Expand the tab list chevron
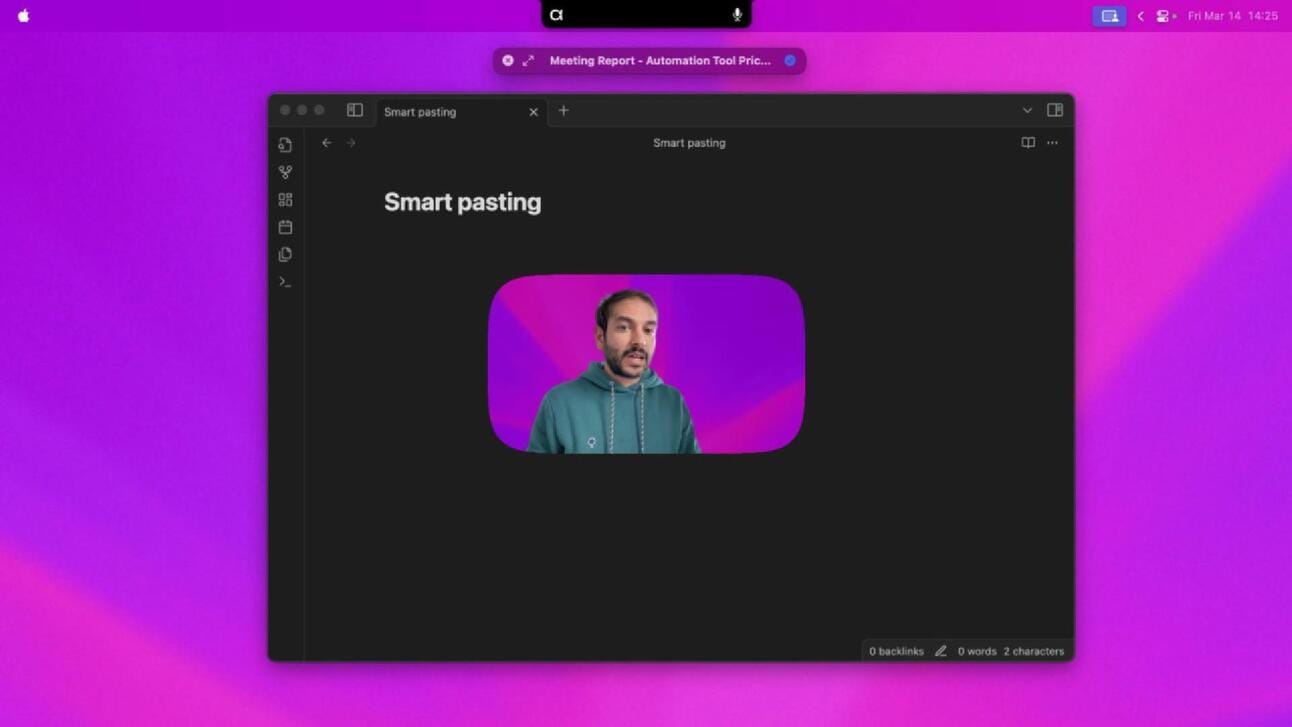Viewport: 1292px width, 727px height. pyautogui.click(x=1027, y=110)
